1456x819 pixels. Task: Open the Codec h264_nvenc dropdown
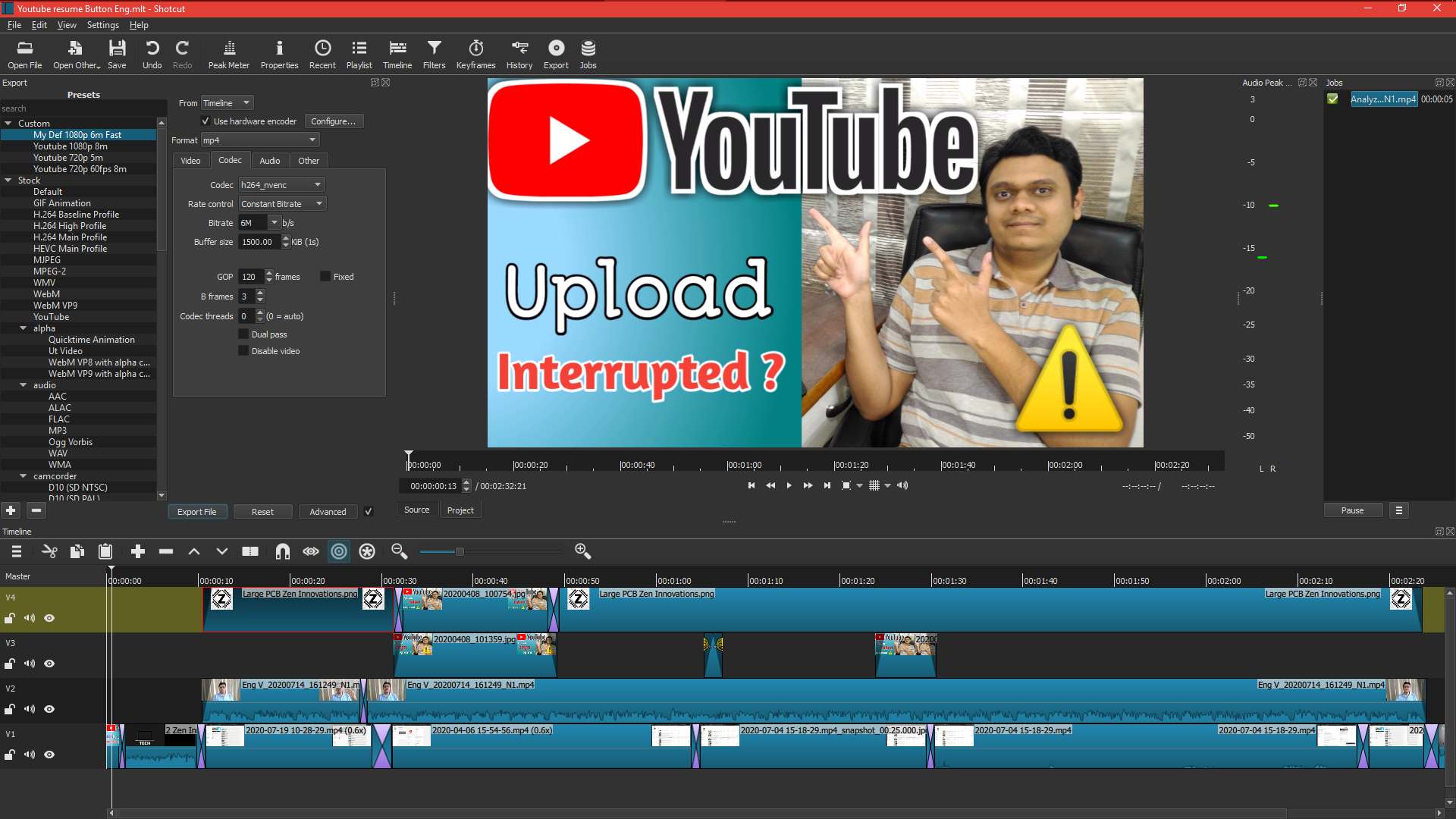[x=281, y=185]
